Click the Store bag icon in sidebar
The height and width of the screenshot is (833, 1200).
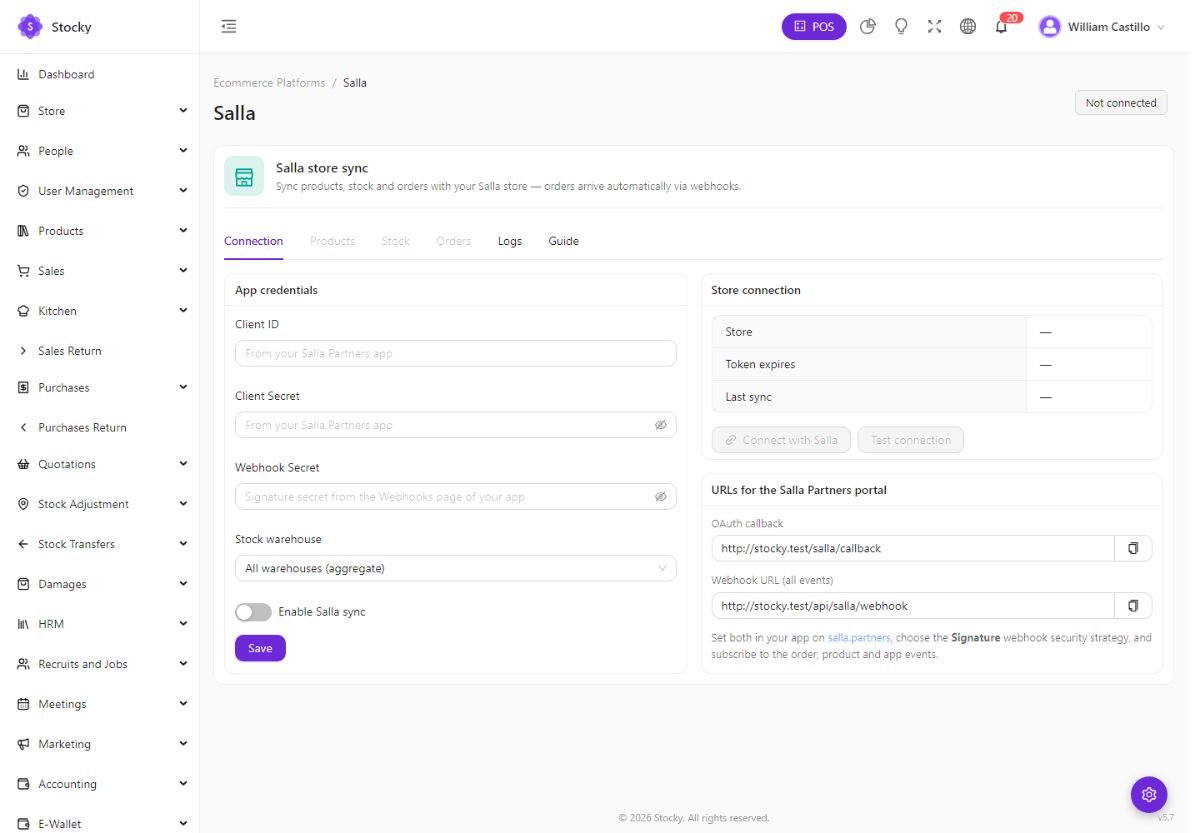(23, 111)
